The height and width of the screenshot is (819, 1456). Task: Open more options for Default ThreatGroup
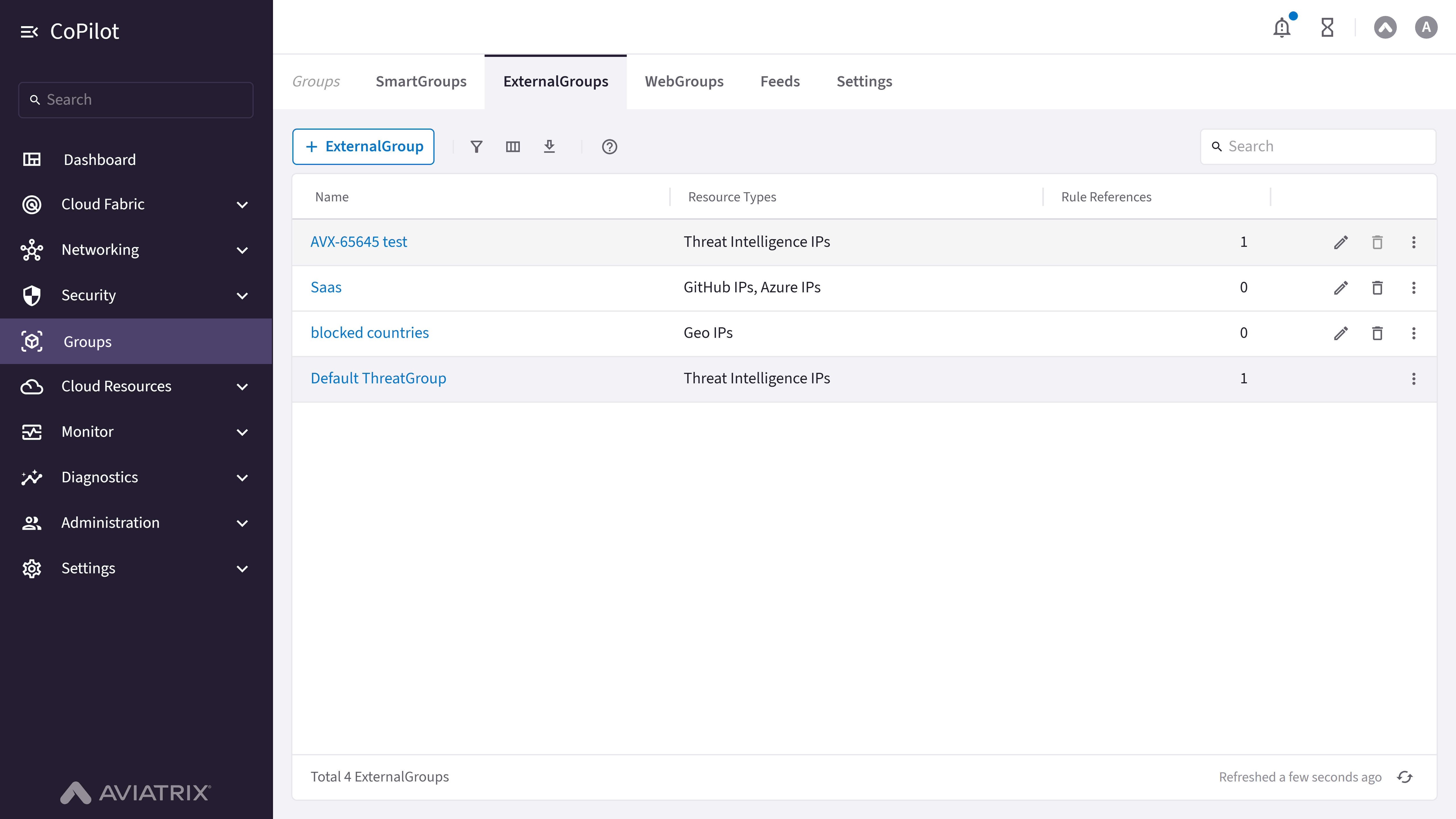[x=1414, y=379]
